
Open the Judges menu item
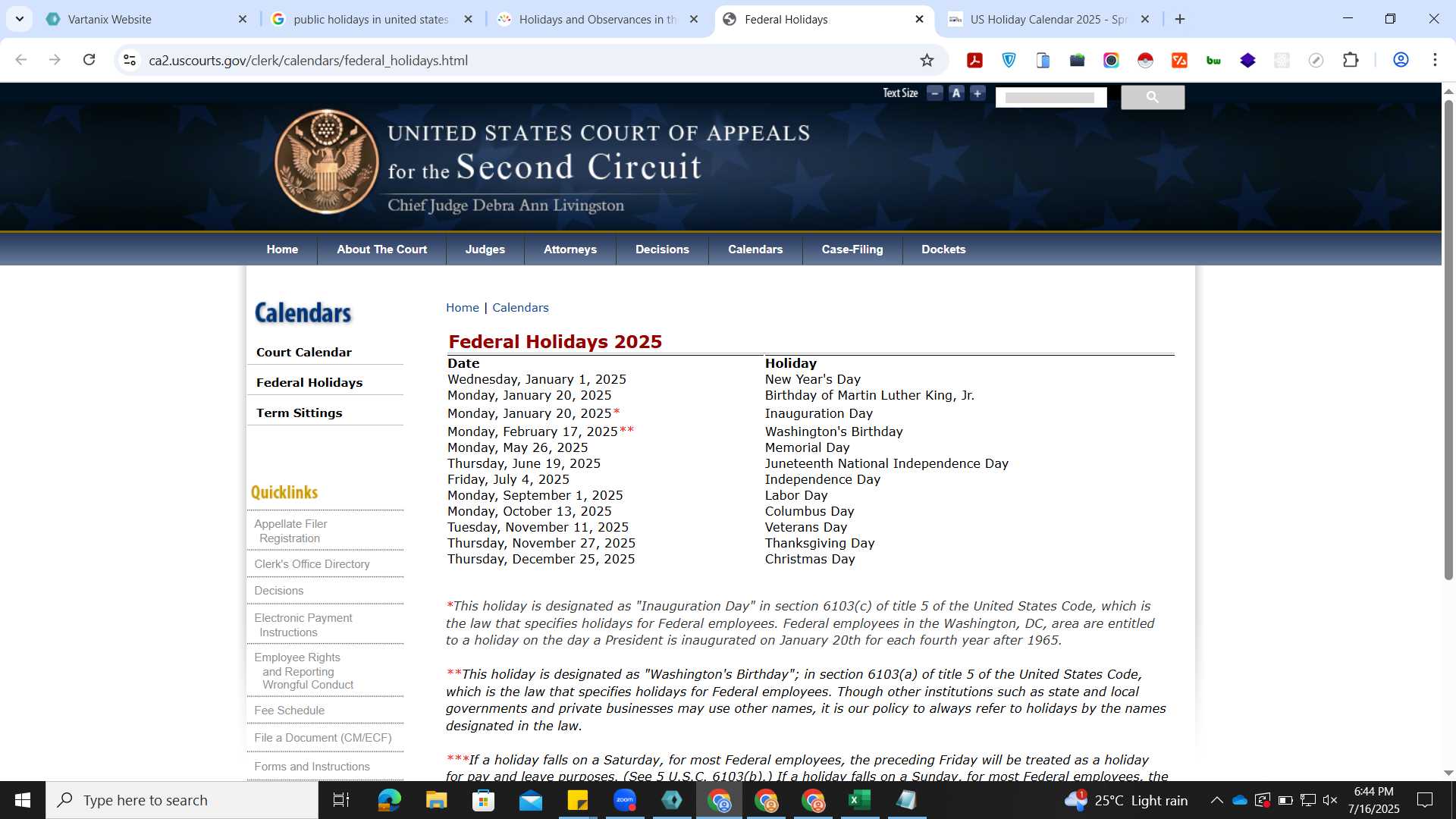pyautogui.click(x=485, y=249)
